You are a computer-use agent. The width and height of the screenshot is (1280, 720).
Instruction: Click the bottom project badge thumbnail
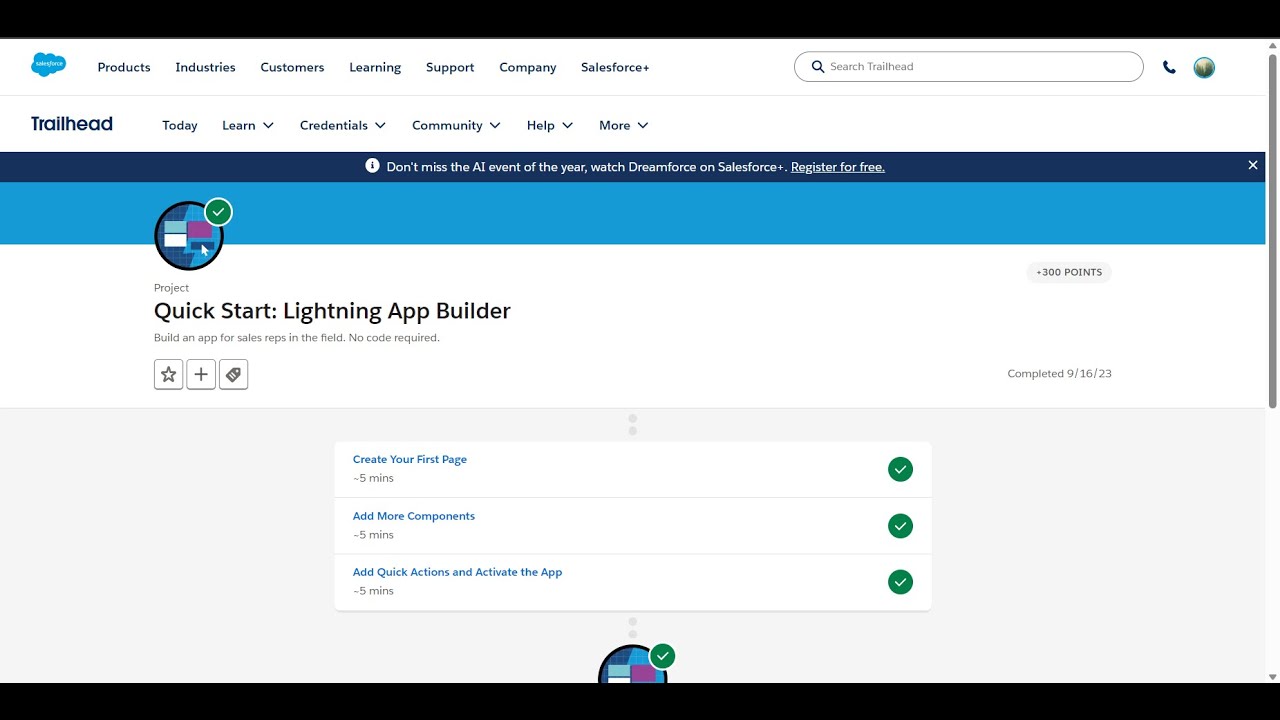pos(633,664)
